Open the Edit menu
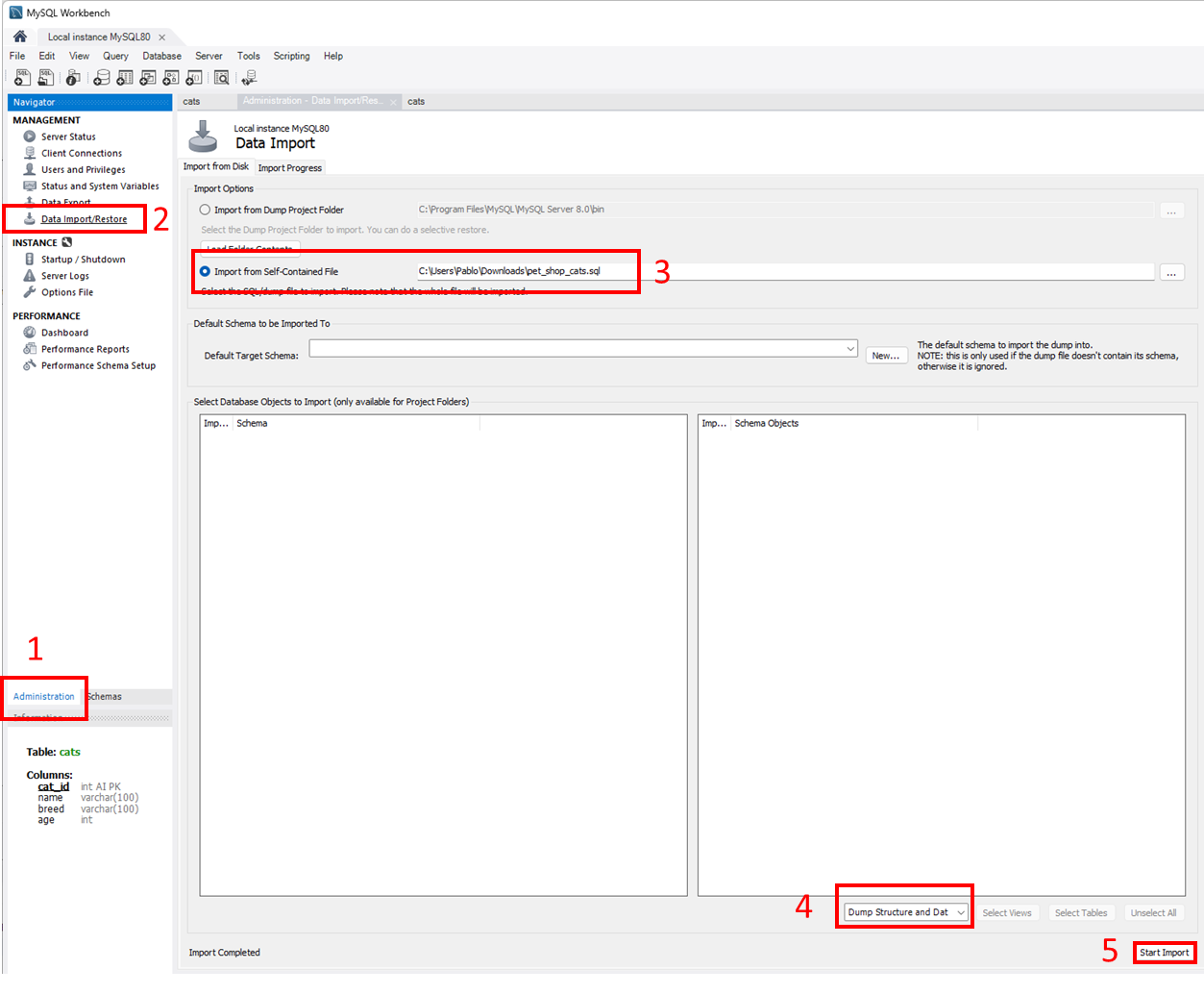The height and width of the screenshot is (994, 1204). click(46, 56)
